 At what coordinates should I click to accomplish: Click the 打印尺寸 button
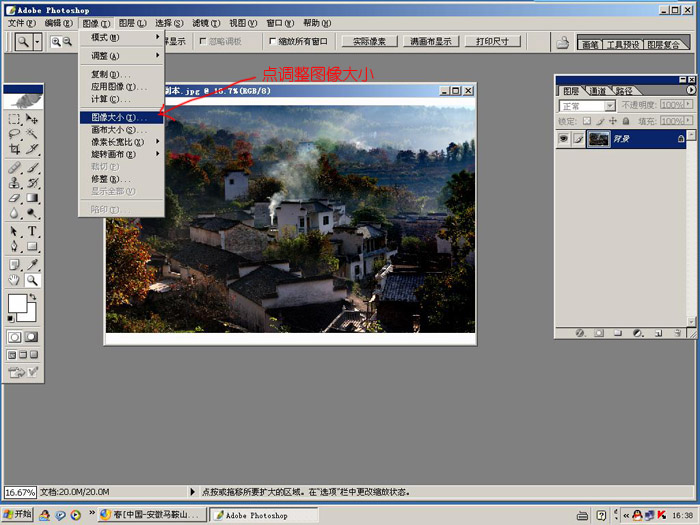pos(492,42)
